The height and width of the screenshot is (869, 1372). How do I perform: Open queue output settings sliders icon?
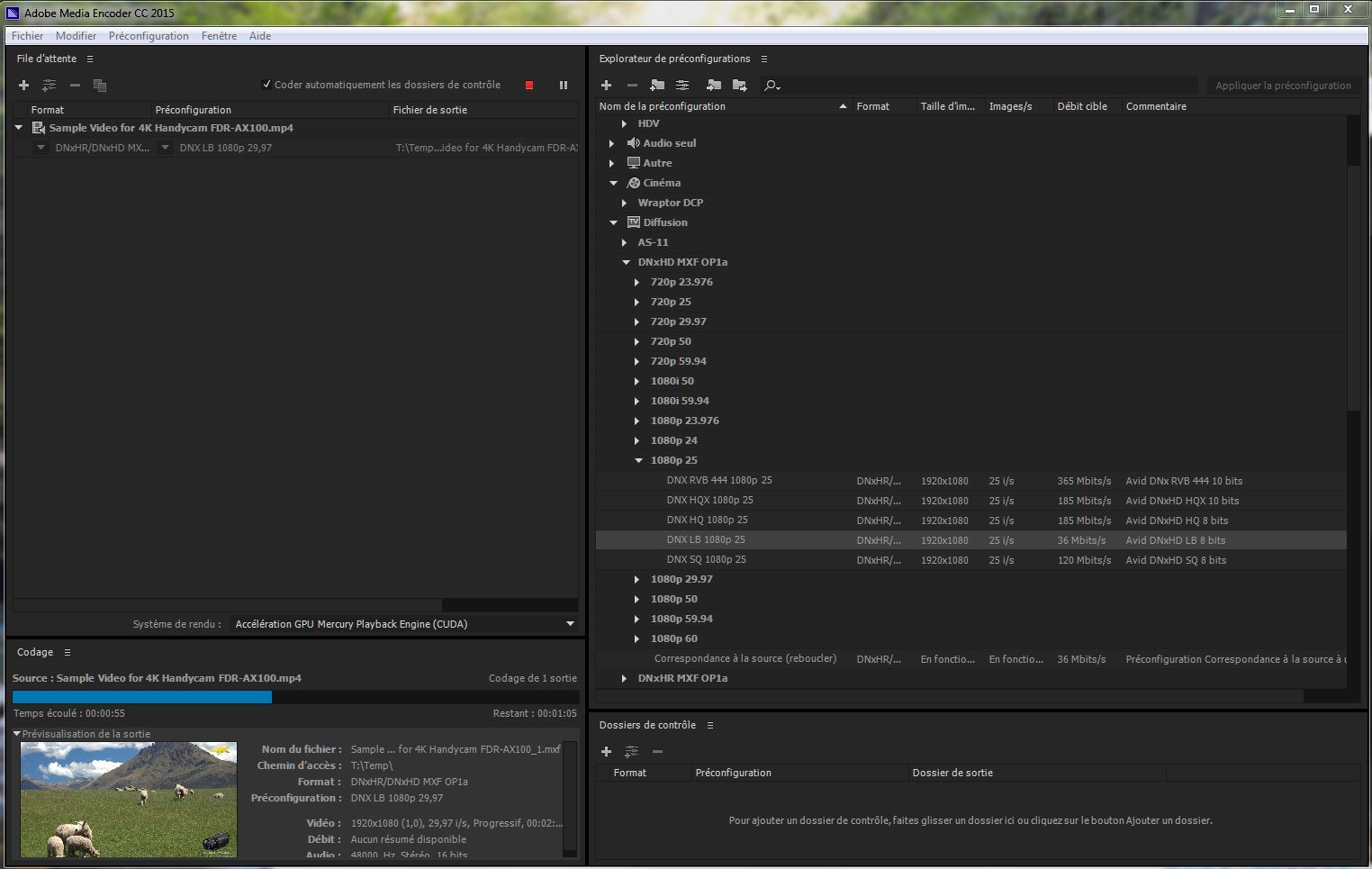coord(50,86)
